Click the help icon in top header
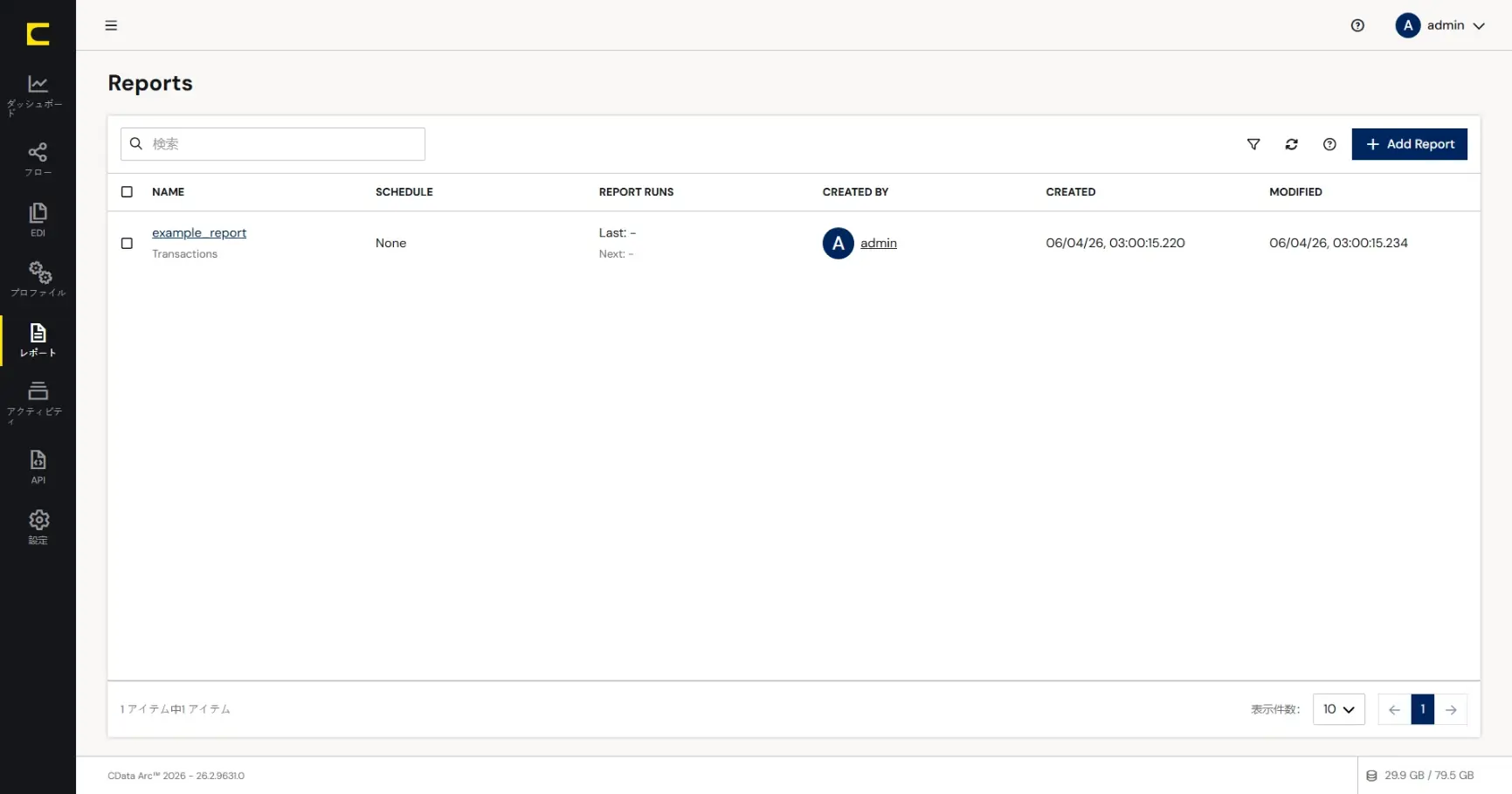Viewport: 1512px width, 794px height. (1357, 25)
